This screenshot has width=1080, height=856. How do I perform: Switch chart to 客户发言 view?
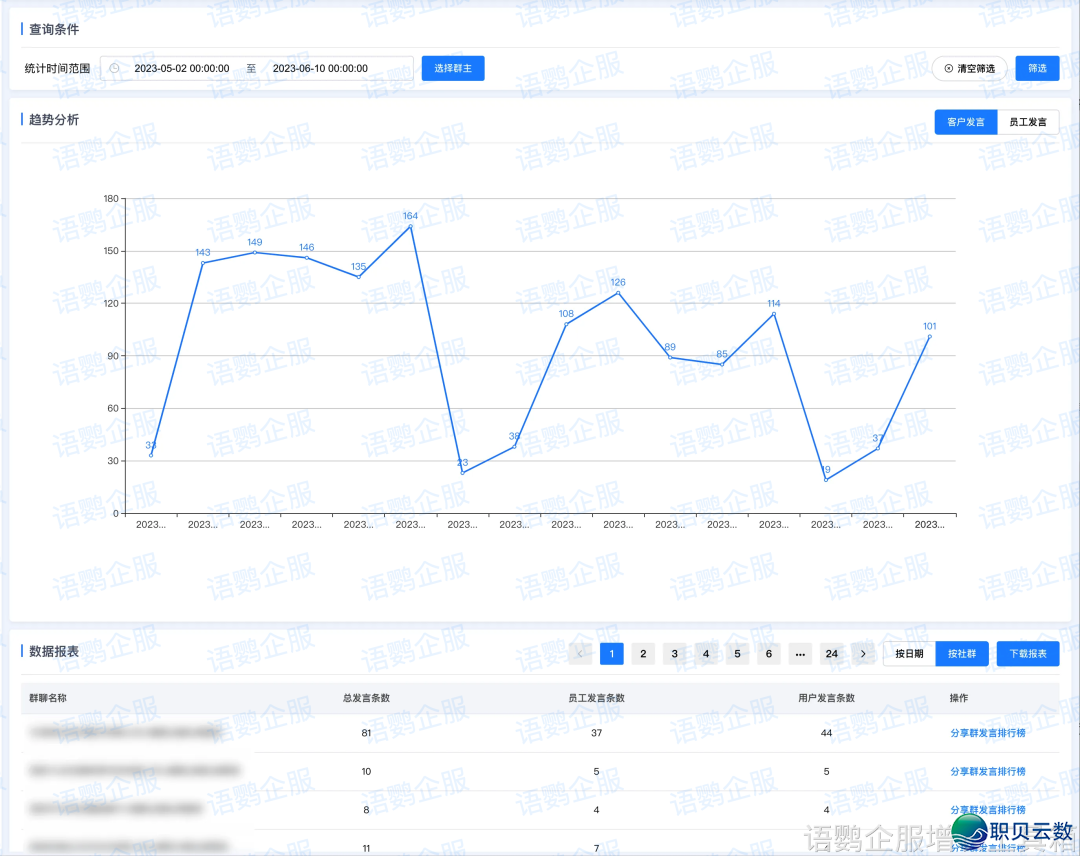click(x=966, y=122)
